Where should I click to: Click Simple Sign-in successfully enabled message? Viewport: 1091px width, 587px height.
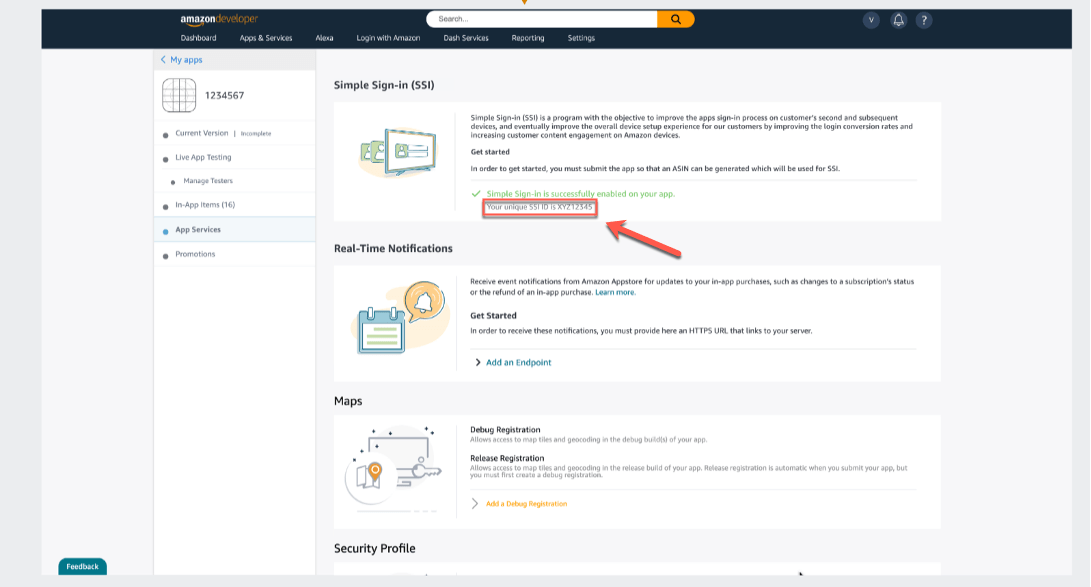[x=580, y=194]
